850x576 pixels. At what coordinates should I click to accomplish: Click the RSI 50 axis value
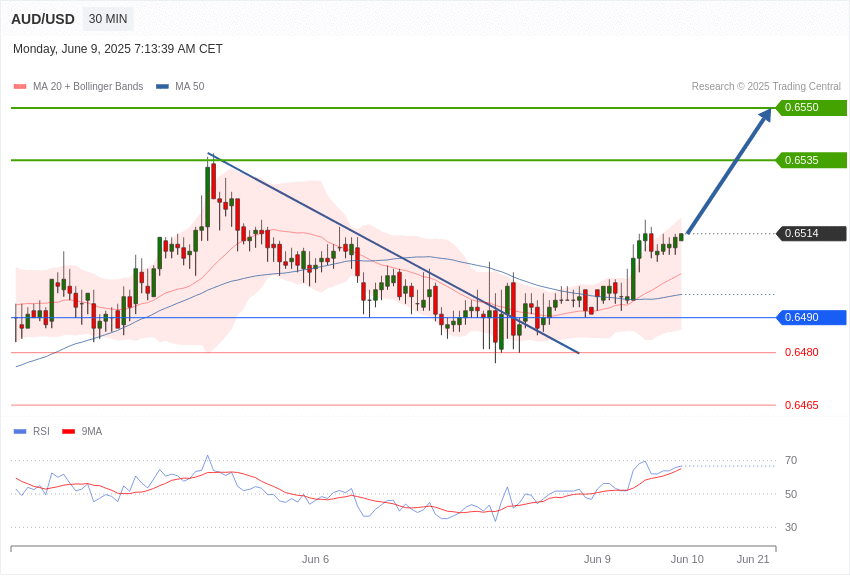tap(791, 494)
